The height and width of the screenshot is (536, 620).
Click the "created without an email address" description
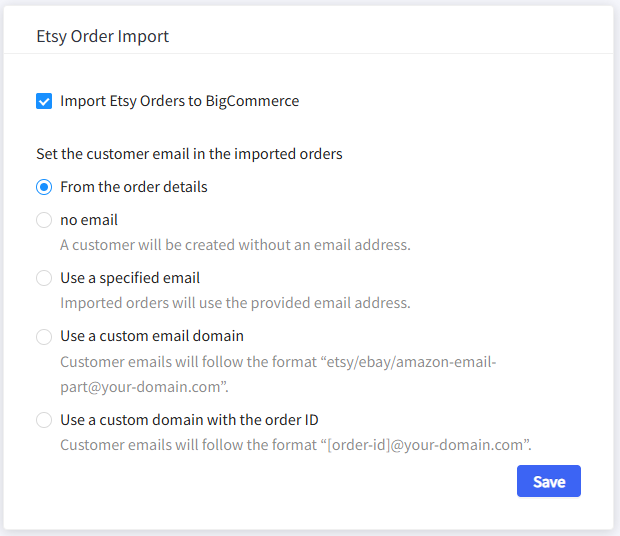[x=235, y=245]
